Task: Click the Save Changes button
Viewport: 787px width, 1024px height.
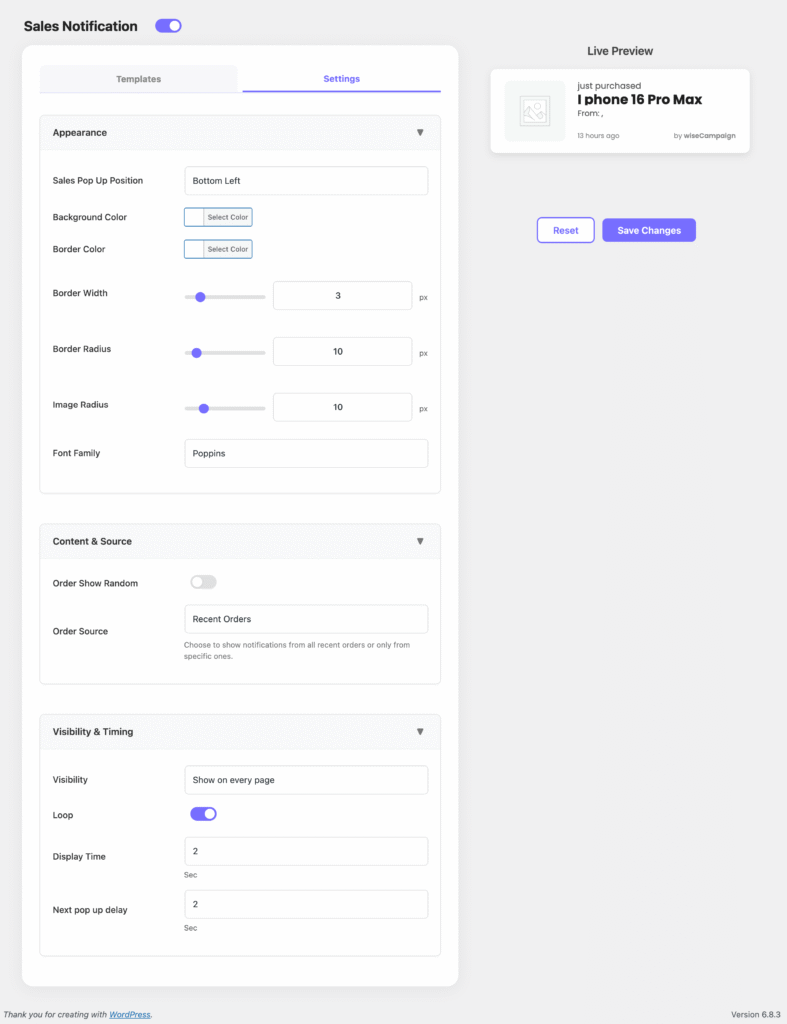Action: click(648, 230)
